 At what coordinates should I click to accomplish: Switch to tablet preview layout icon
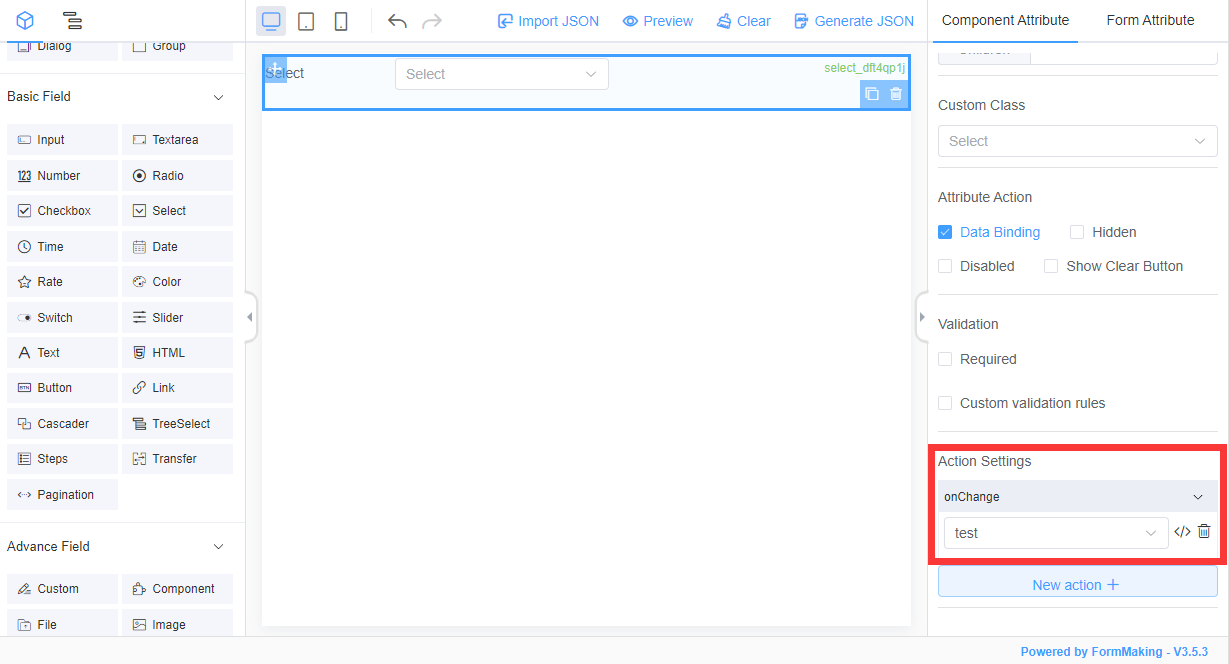click(x=306, y=20)
